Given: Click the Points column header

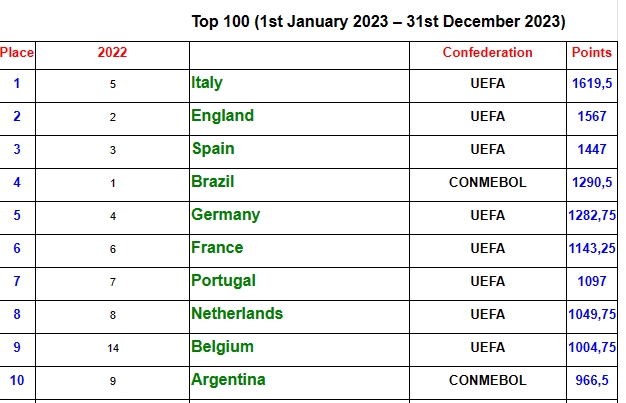Looking at the screenshot, I should 592,52.
